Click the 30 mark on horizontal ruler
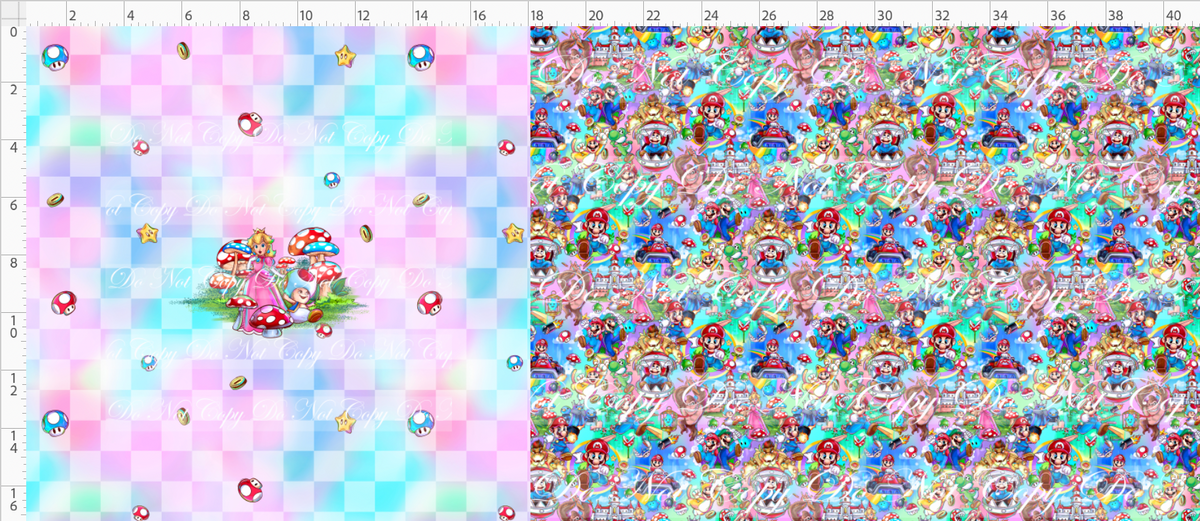The height and width of the screenshot is (521, 1200). click(x=885, y=16)
